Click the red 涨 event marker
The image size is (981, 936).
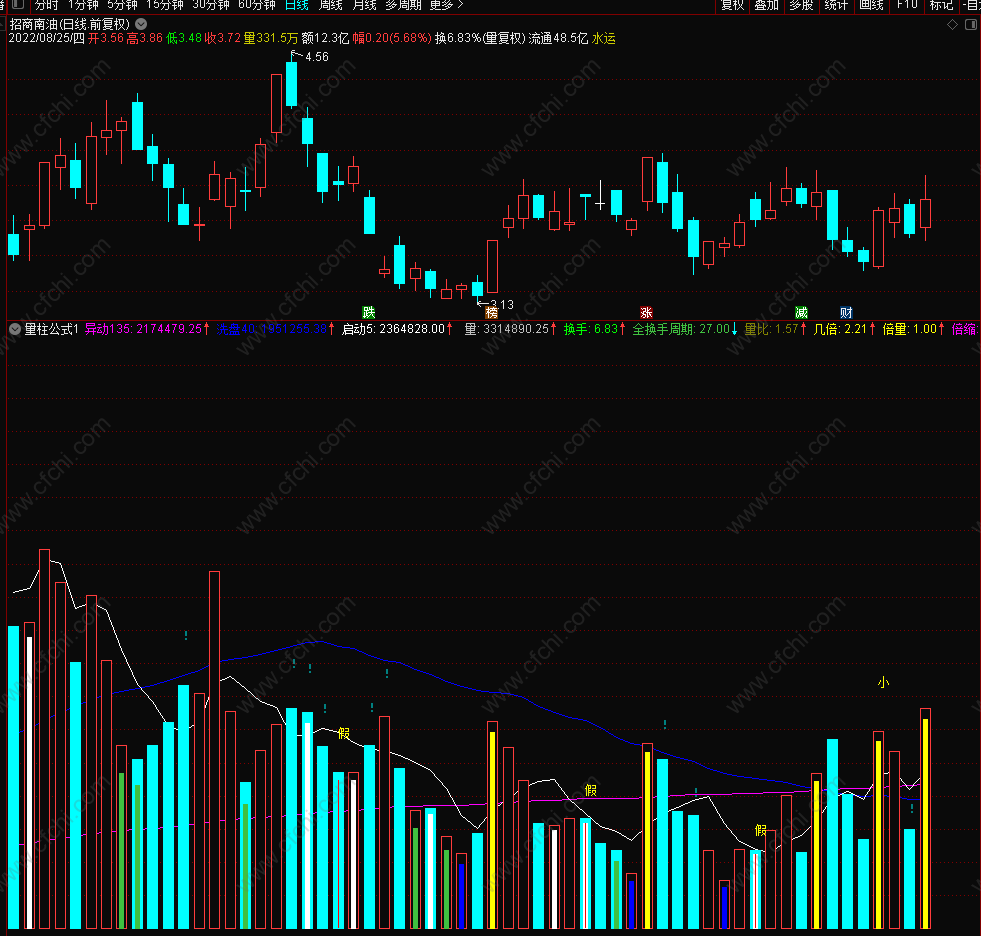[x=646, y=312]
